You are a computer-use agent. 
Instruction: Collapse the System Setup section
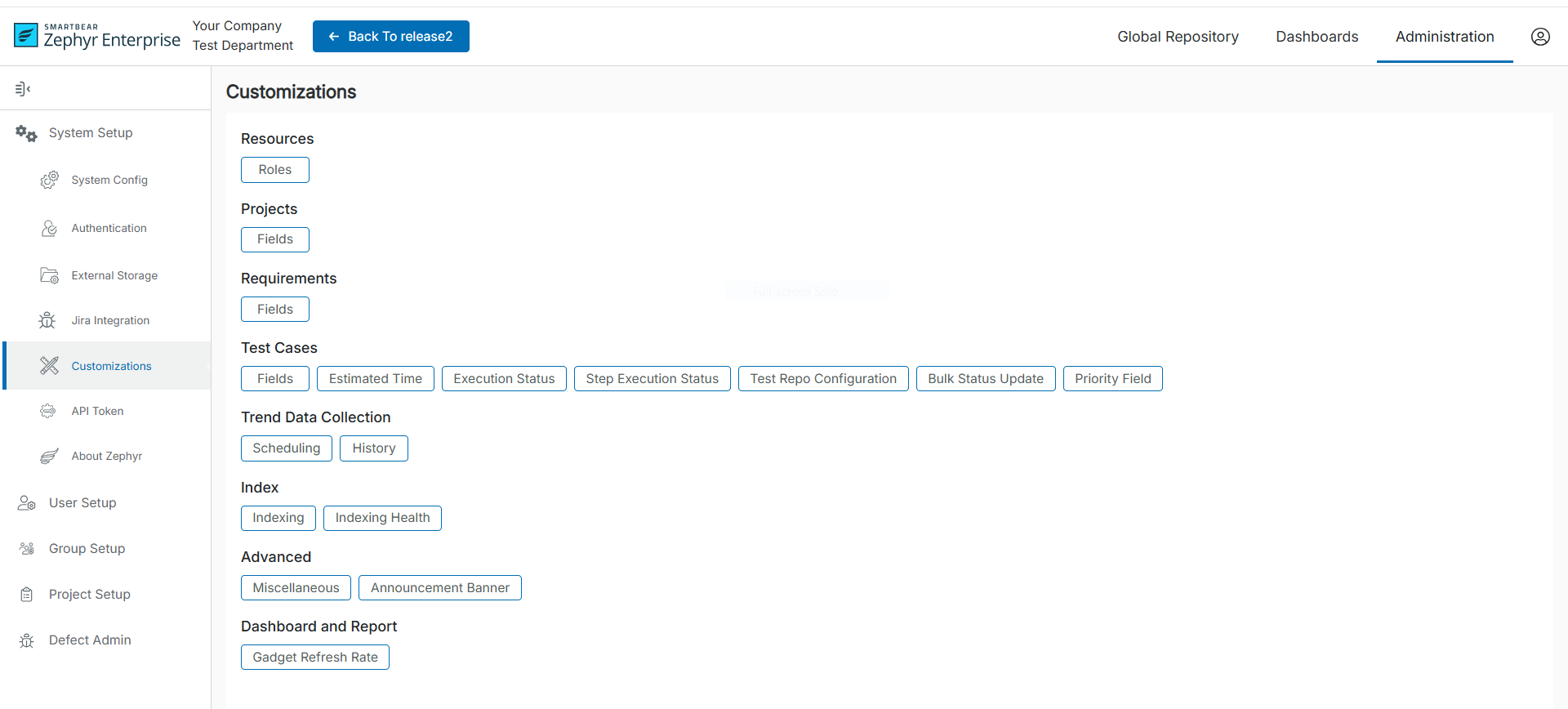click(90, 132)
